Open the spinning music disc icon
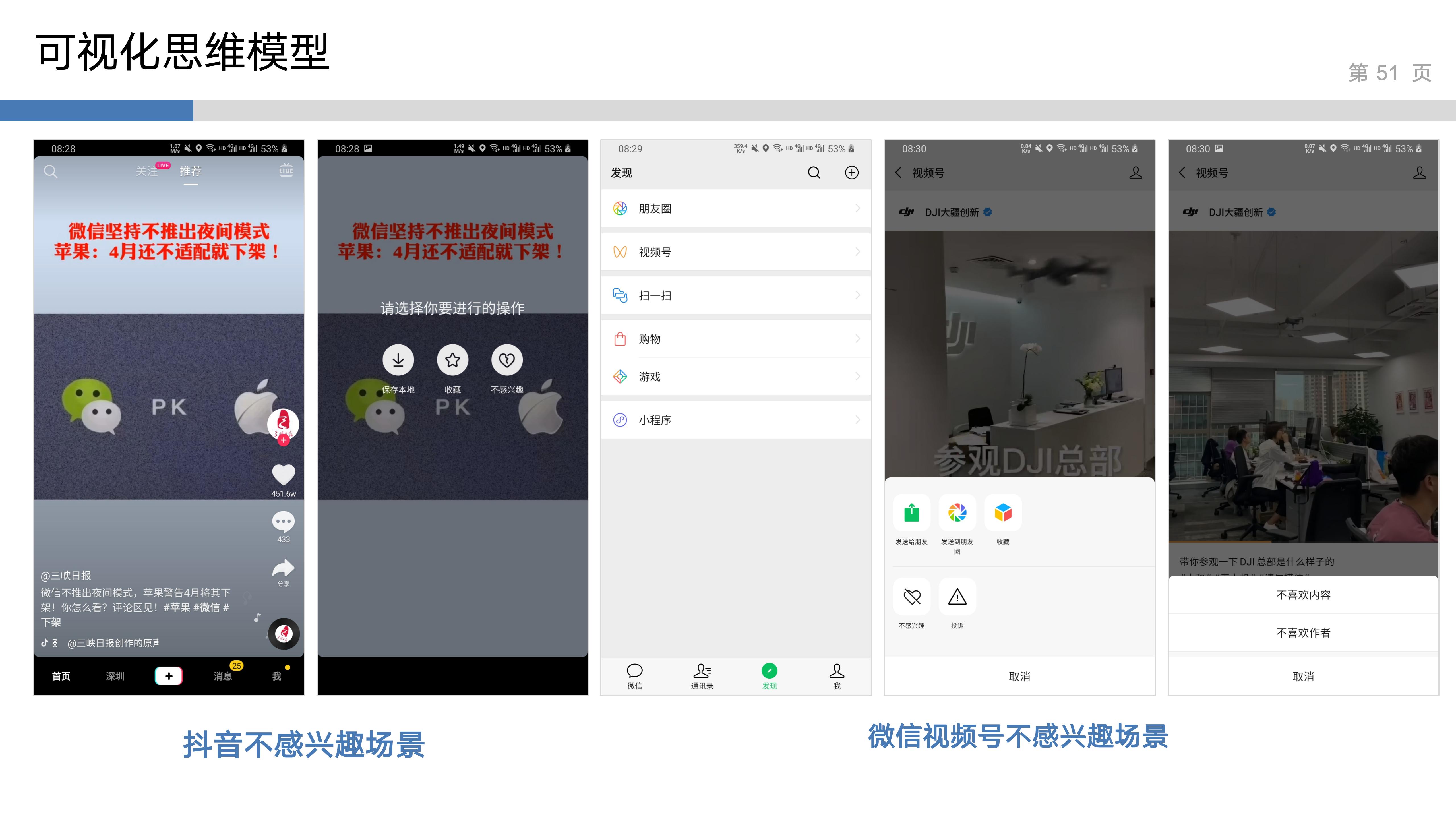1456x819 pixels. point(283,634)
